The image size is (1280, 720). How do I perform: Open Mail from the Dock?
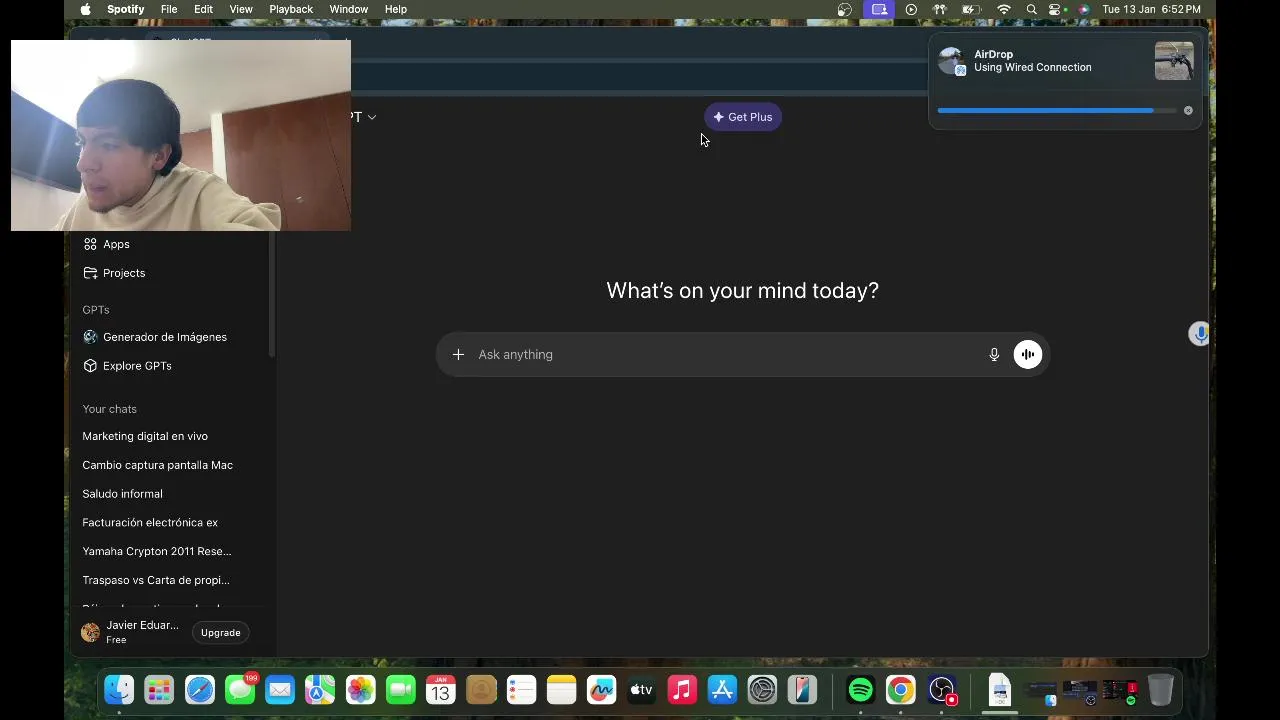(280, 690)
